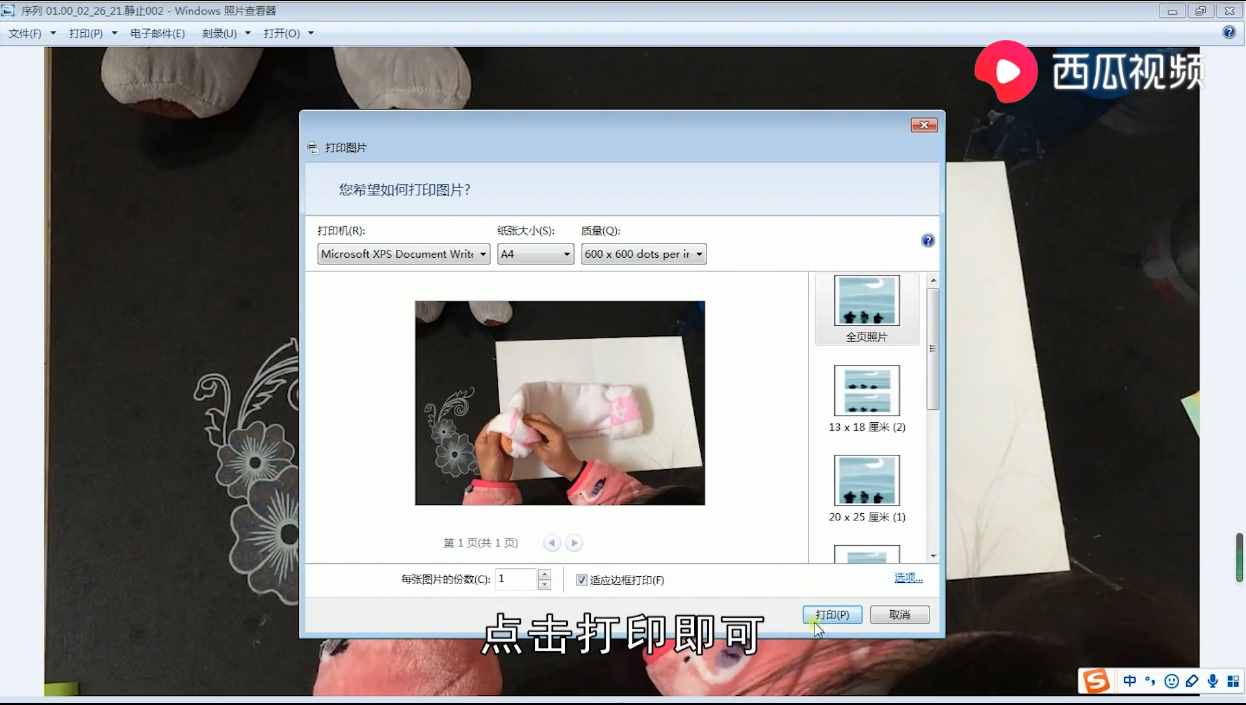1246x705 pixels.
Task: Select the 20 x 25 厘米 (1) layout
Action: tap(867, 489)
